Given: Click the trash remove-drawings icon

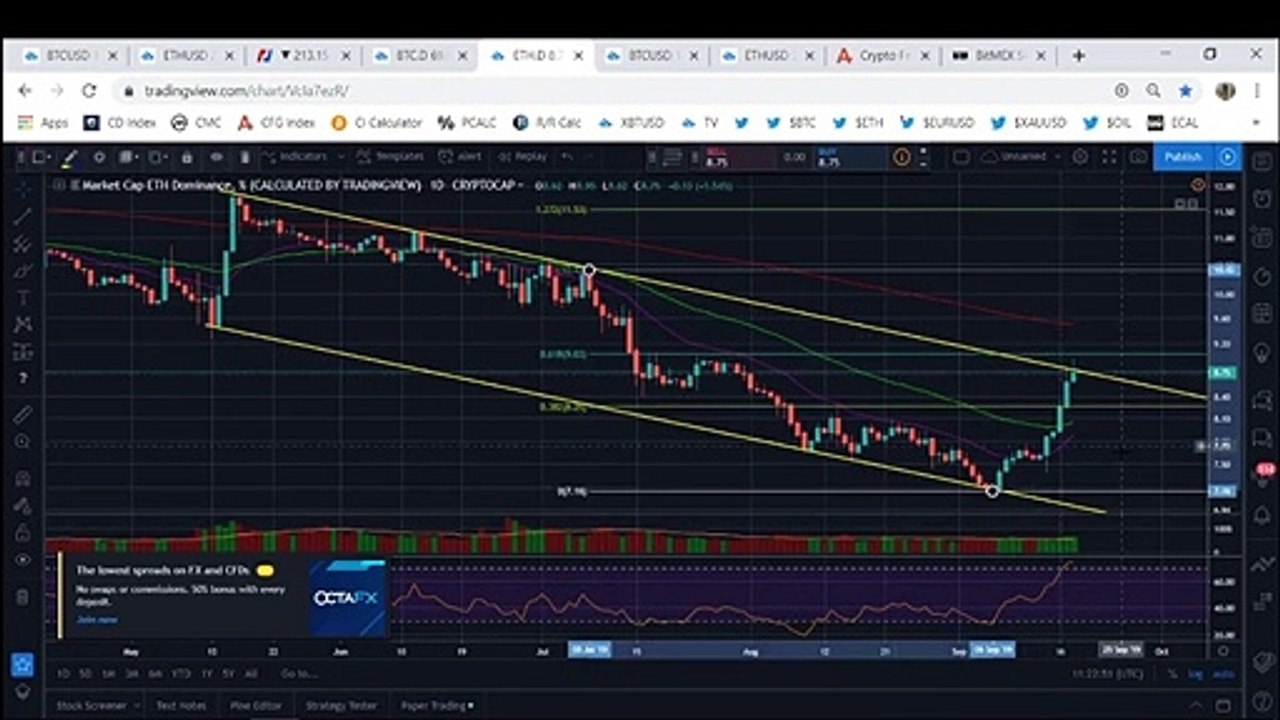Looking at the screenshot, I should (x=245, y=157).
